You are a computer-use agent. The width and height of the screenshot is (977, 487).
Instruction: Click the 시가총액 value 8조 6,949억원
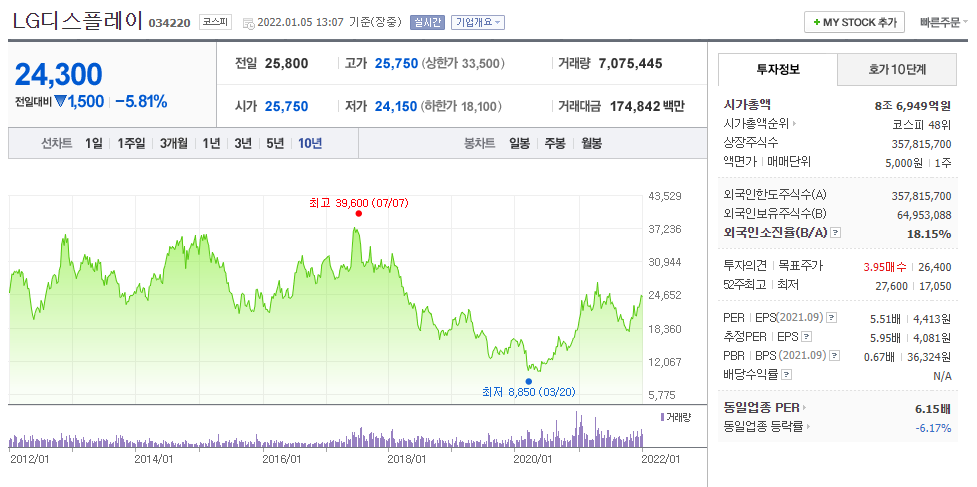tap(913, 106)
